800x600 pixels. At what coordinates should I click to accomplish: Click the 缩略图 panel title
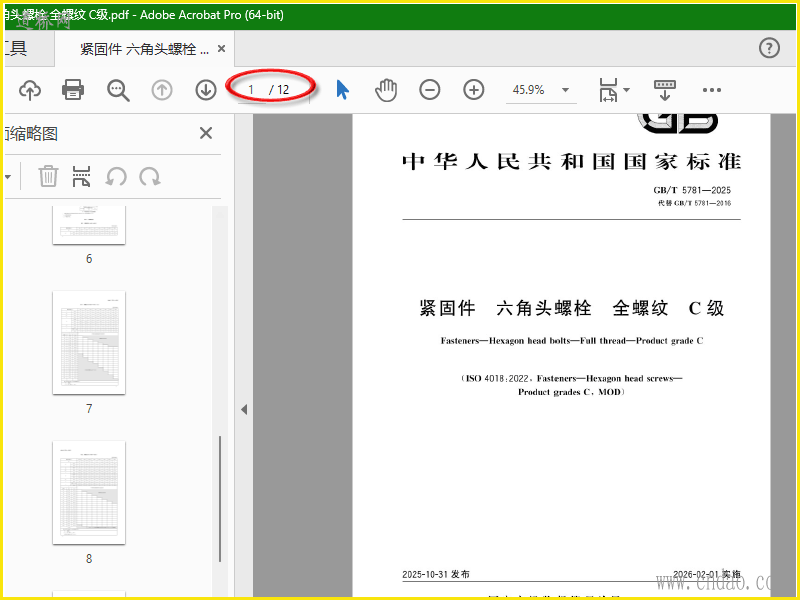[33, 134]
